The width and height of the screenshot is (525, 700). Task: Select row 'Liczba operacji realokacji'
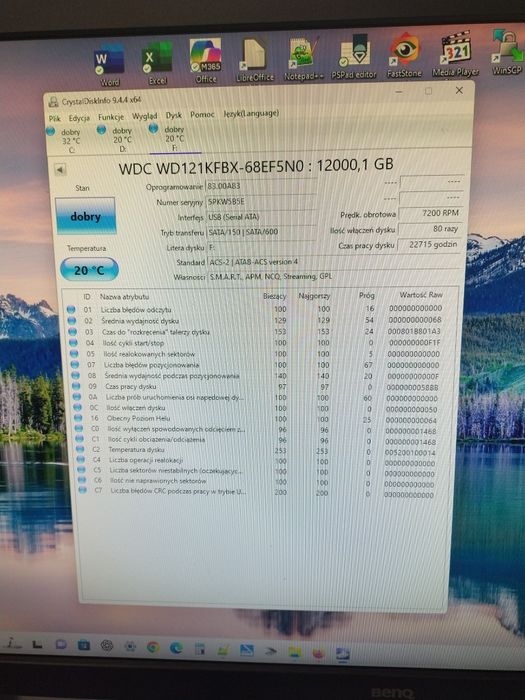(x=260, y=461)
